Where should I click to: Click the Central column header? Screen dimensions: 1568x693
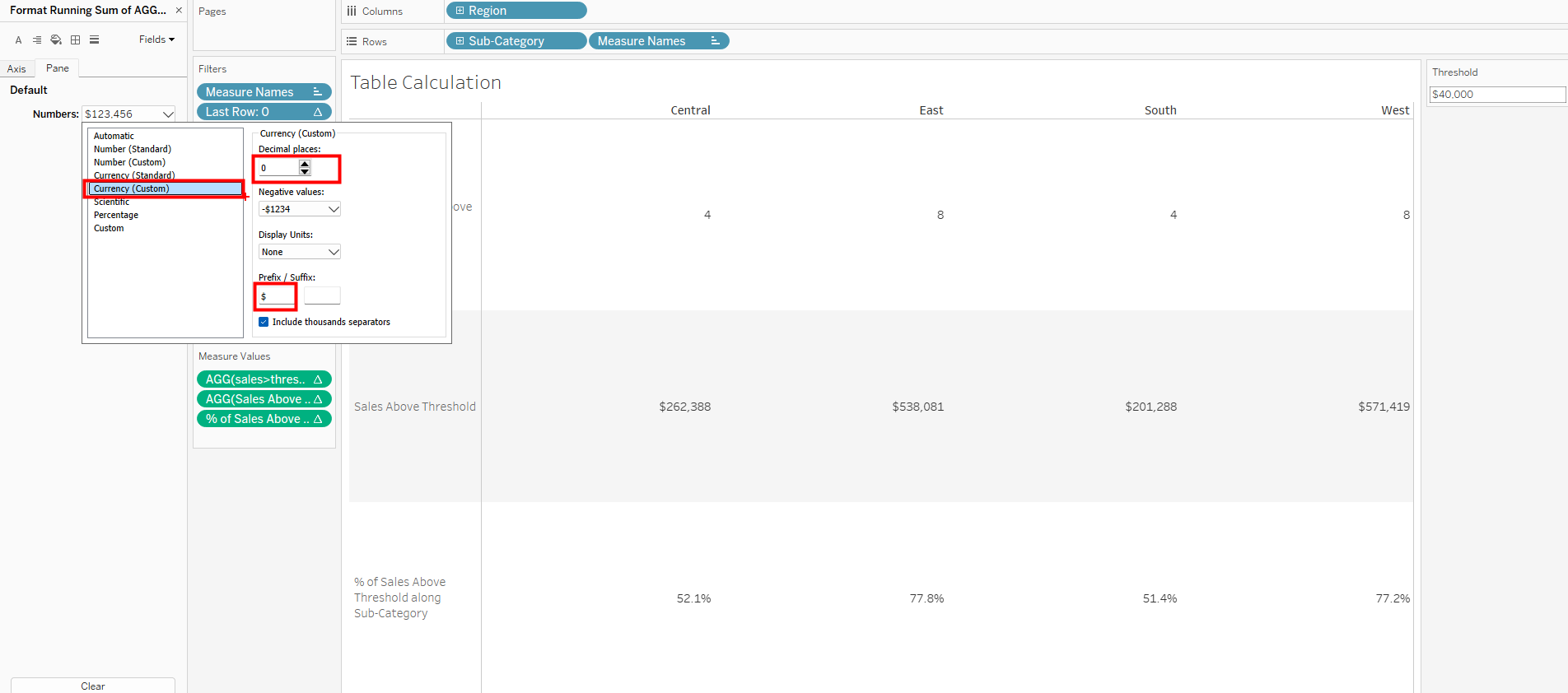click(690, 110)
